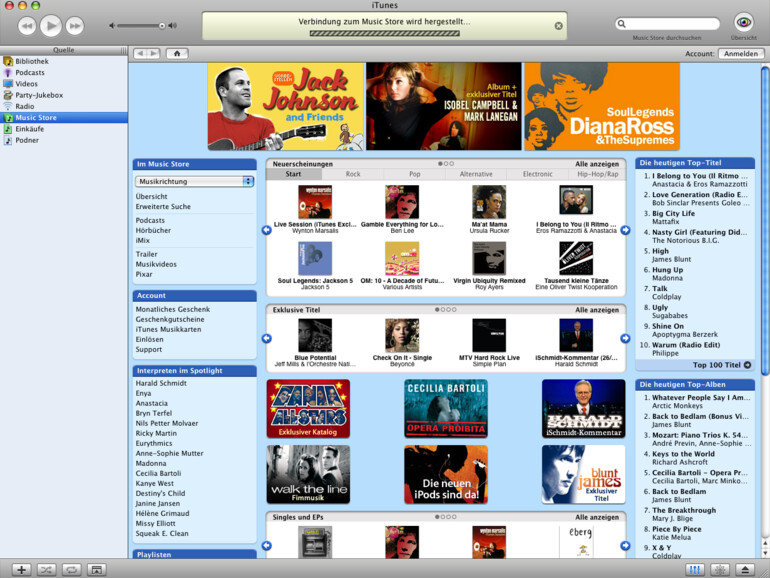Skip to next track button
The height and width of the screenshot is (578, 770).
tap(75, 26)
